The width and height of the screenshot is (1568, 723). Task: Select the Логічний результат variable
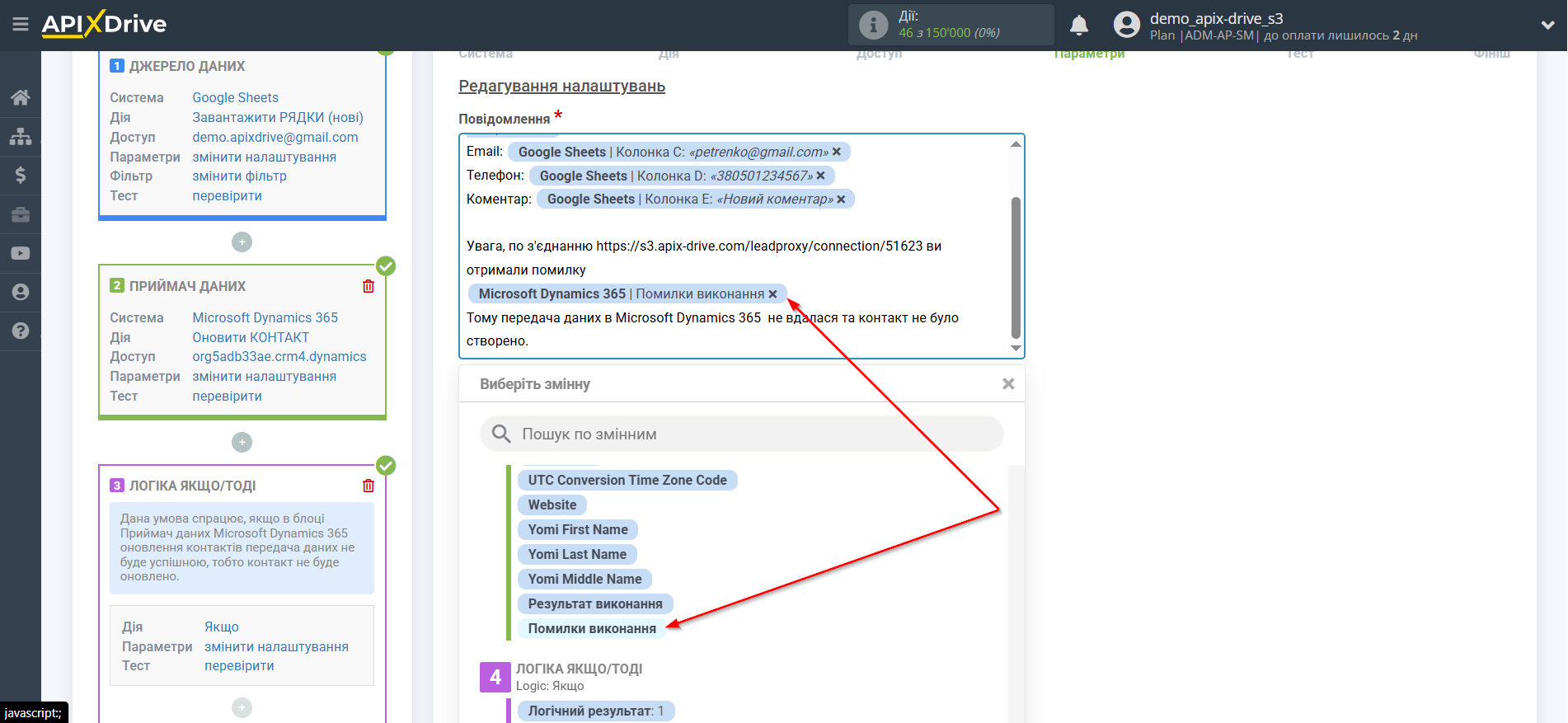596,711
